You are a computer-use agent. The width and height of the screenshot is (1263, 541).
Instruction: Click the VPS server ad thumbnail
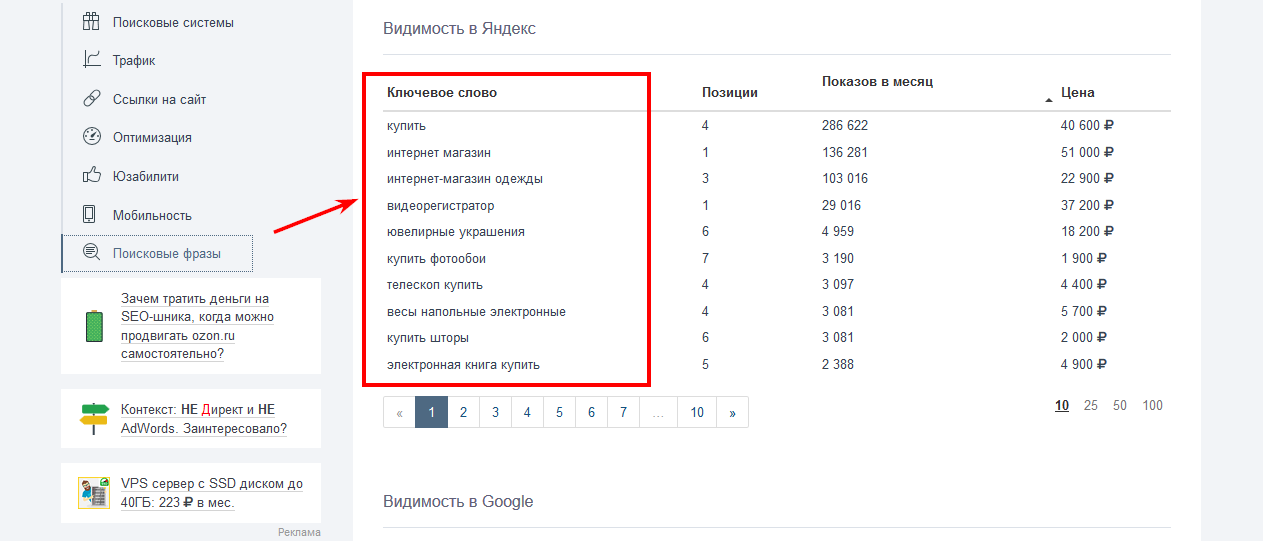tap(94, 493)
